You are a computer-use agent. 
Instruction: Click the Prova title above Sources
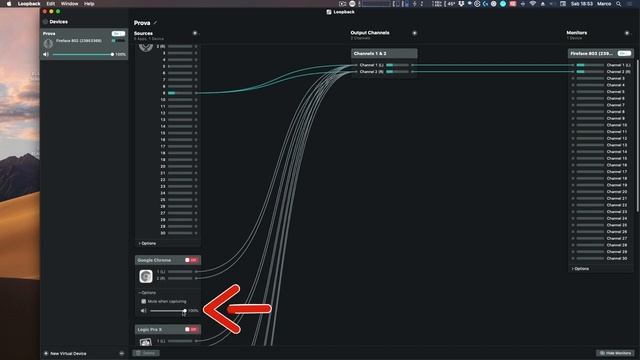click(x=142, y=23)
